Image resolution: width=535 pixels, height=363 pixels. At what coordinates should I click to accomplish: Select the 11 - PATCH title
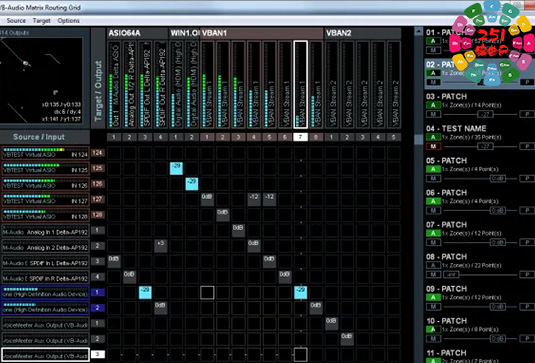[x=447, y=353]
